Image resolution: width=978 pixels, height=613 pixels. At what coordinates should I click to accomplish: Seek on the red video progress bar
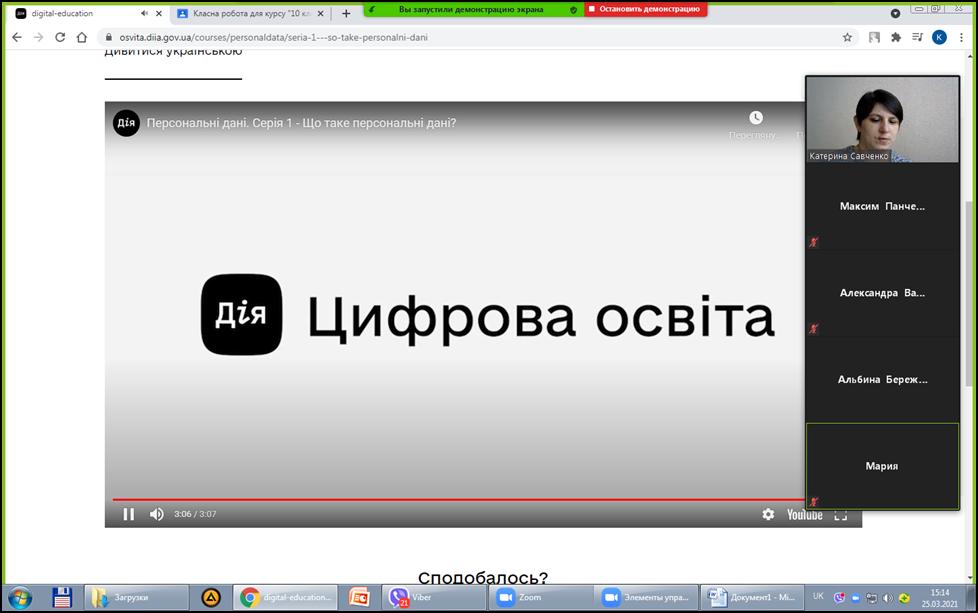[x=450, y=499]
